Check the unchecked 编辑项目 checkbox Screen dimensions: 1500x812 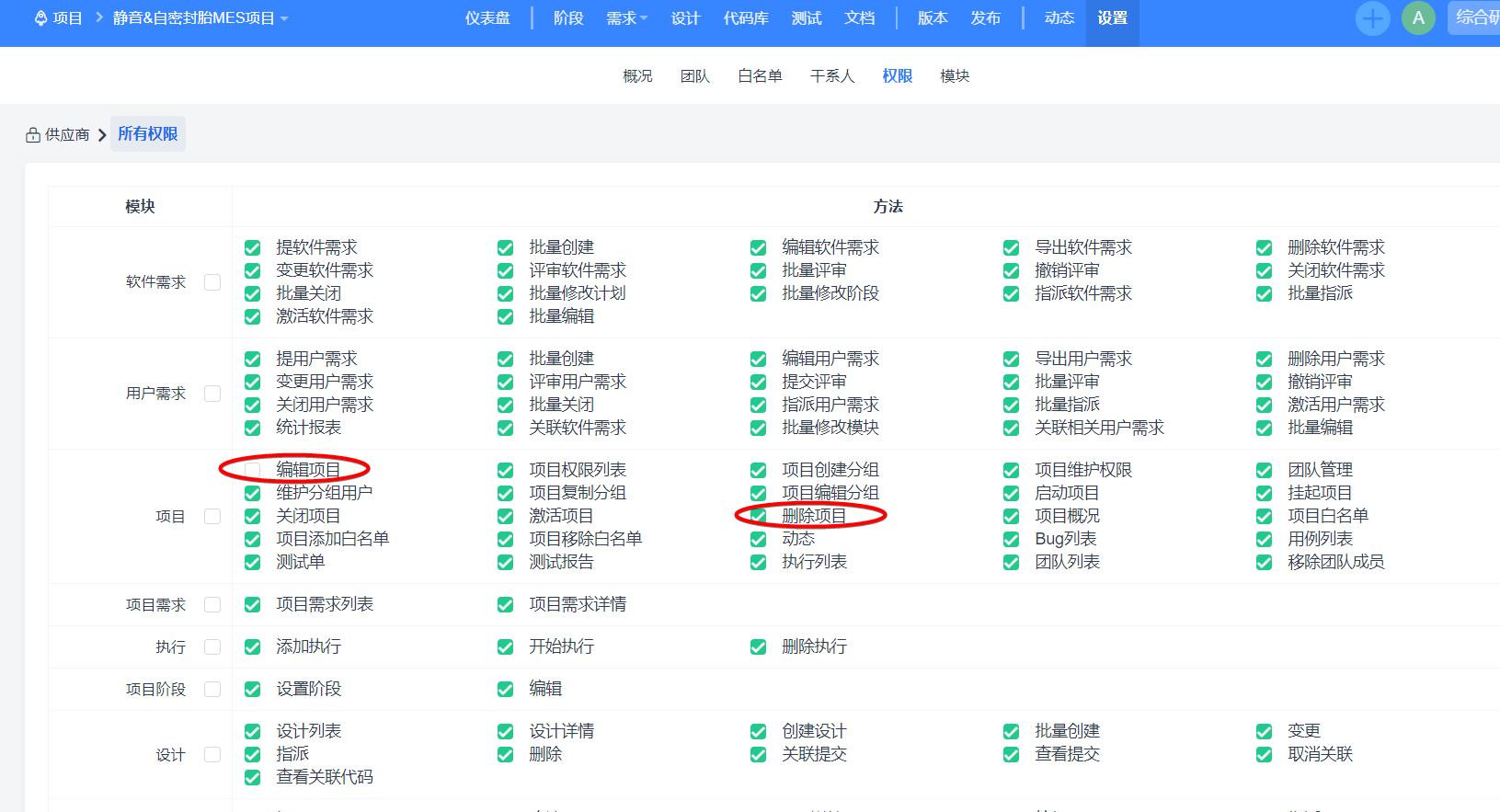[252, 470]
